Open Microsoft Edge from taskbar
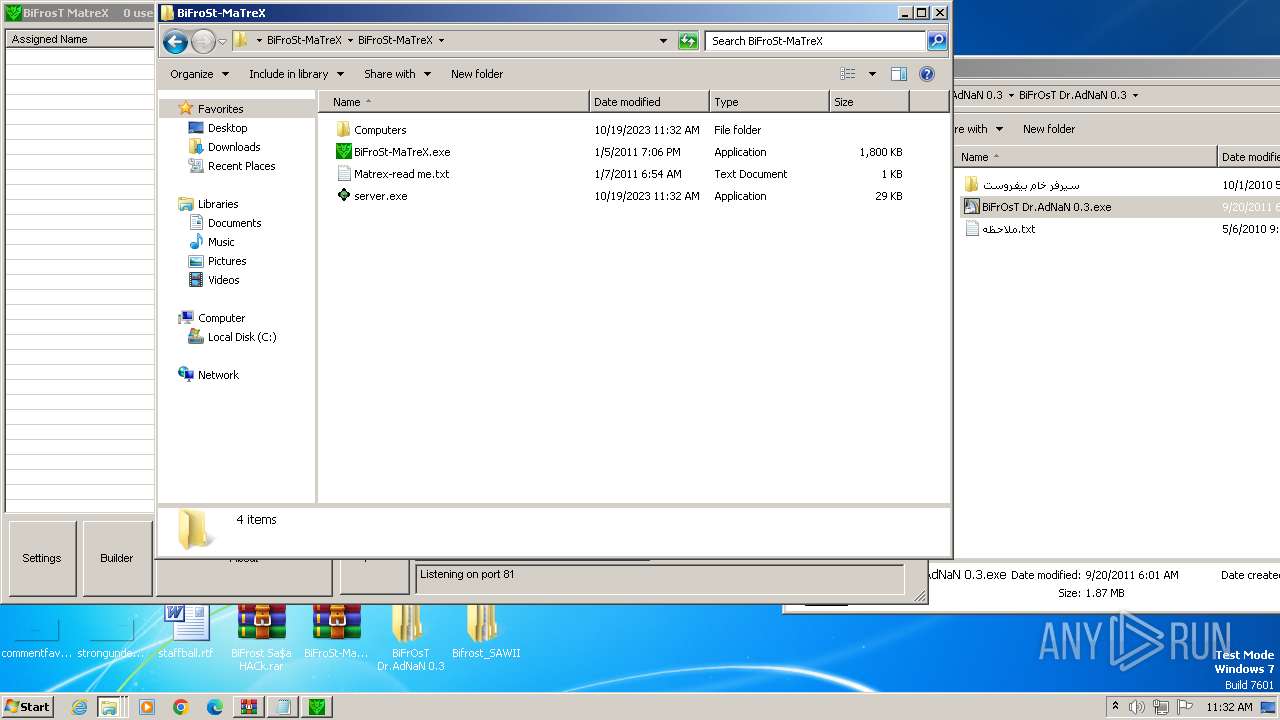The height and width of the screenshot is (720, 1280). [214, 707]
